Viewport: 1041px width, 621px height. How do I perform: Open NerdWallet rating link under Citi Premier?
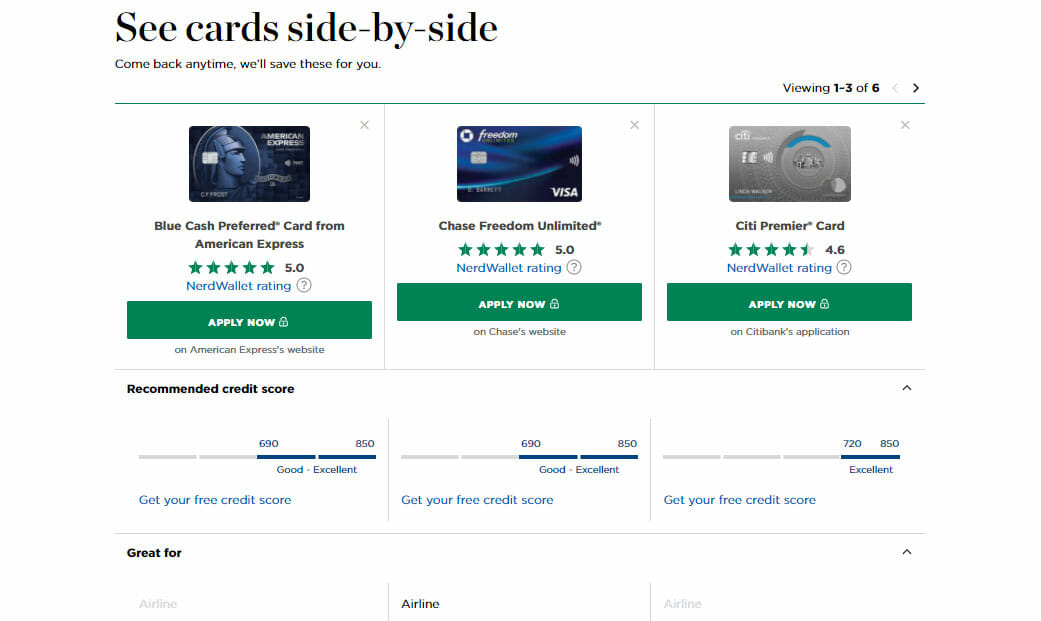click(780, 267)
